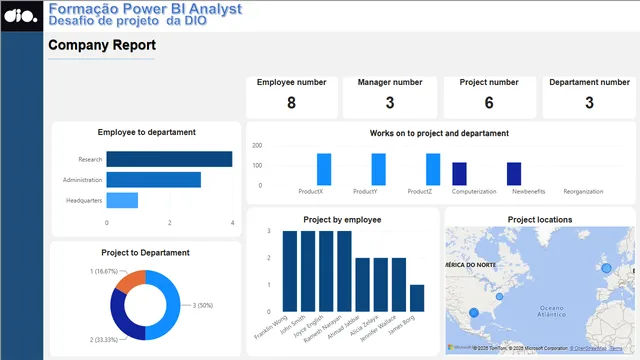Click the 'Manager number' card label
640x360 pixels.
click(x=390, y=82)
